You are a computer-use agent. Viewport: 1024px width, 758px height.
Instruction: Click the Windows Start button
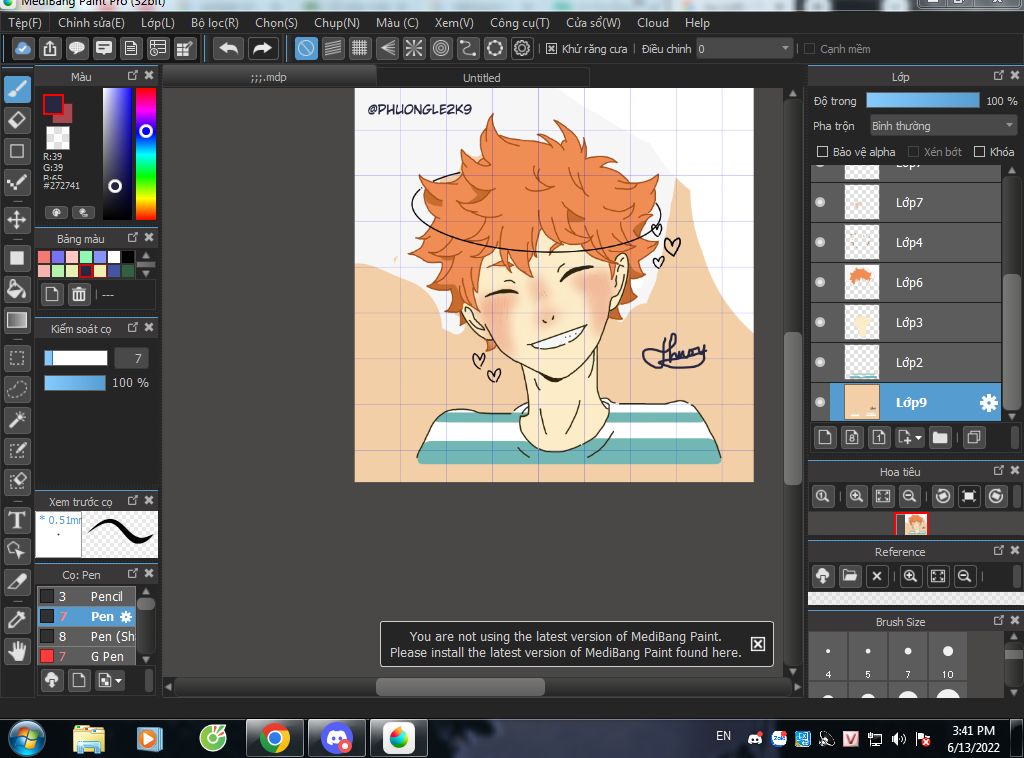(27, 738)
